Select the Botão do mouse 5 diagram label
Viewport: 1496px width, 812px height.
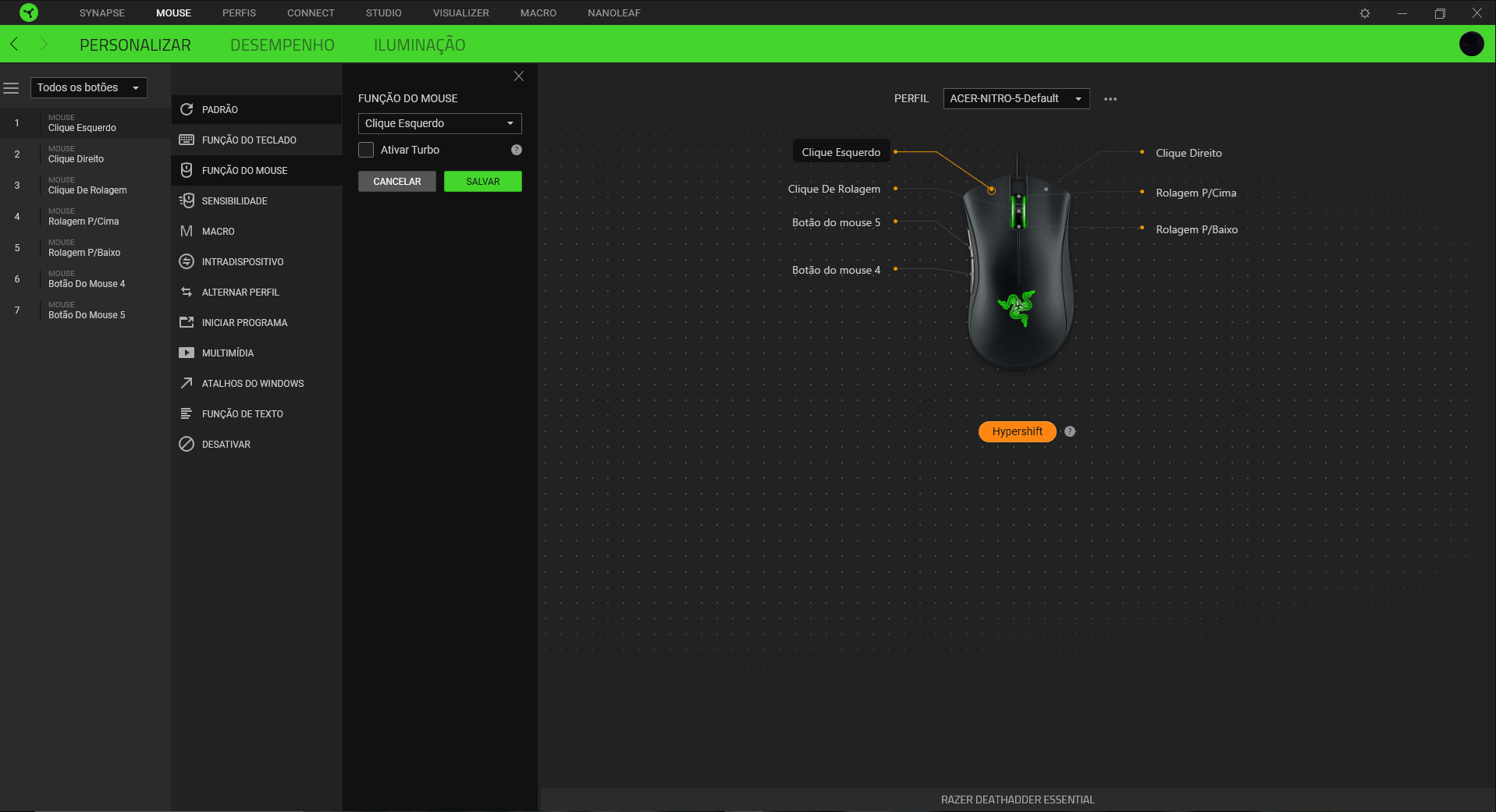point(836,222)
